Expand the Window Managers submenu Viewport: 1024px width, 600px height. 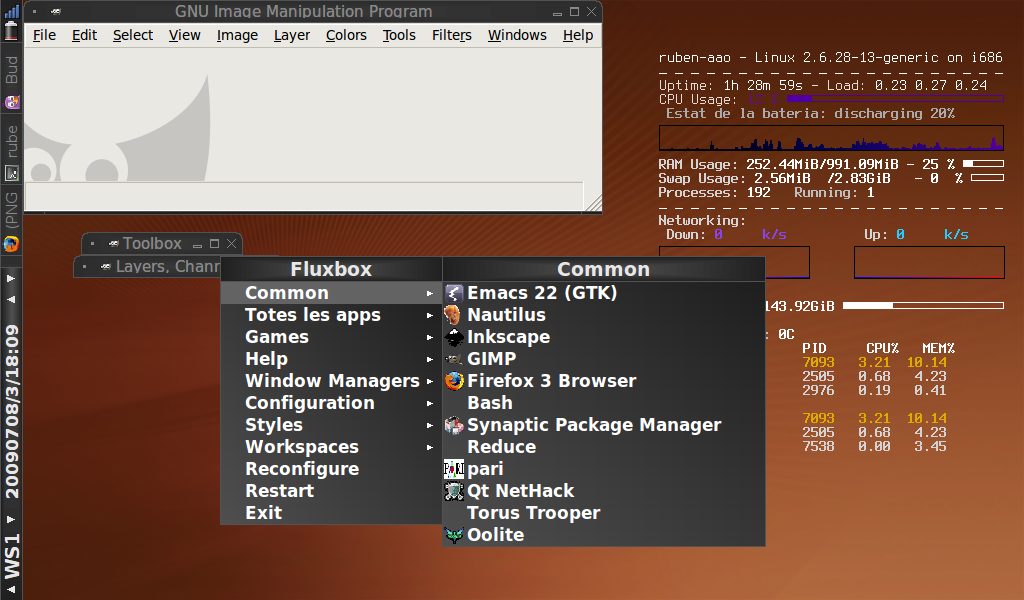(332, 381)
